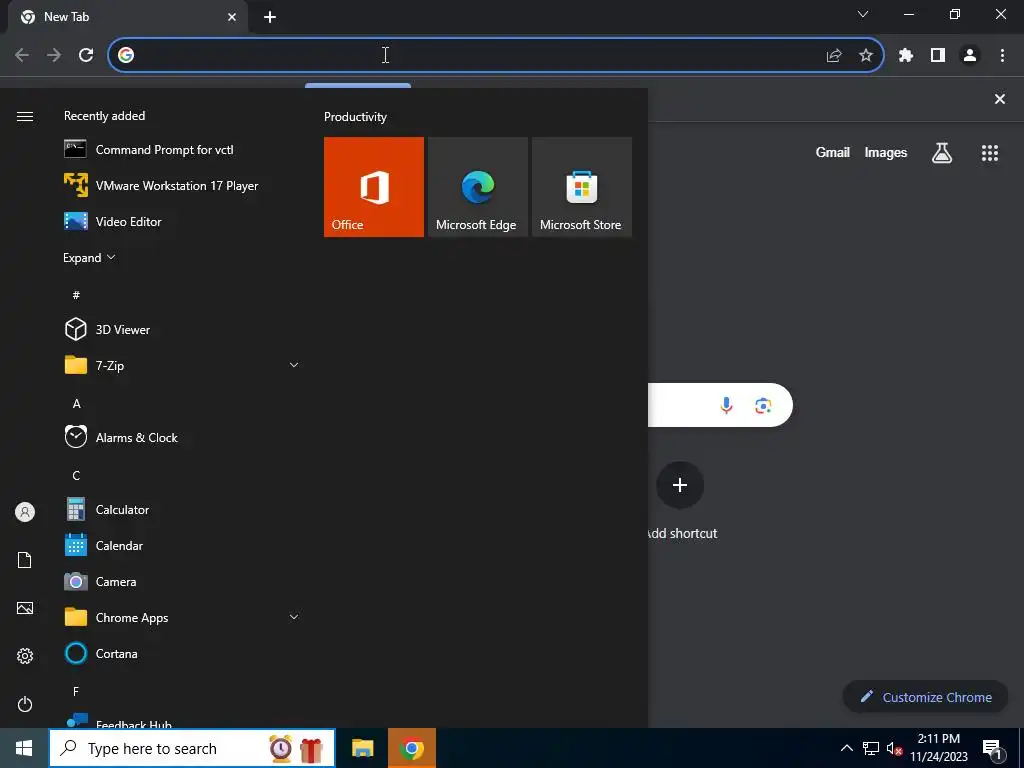Open Chrome profile avatar

pyautogui.click(x=970, y=56)
